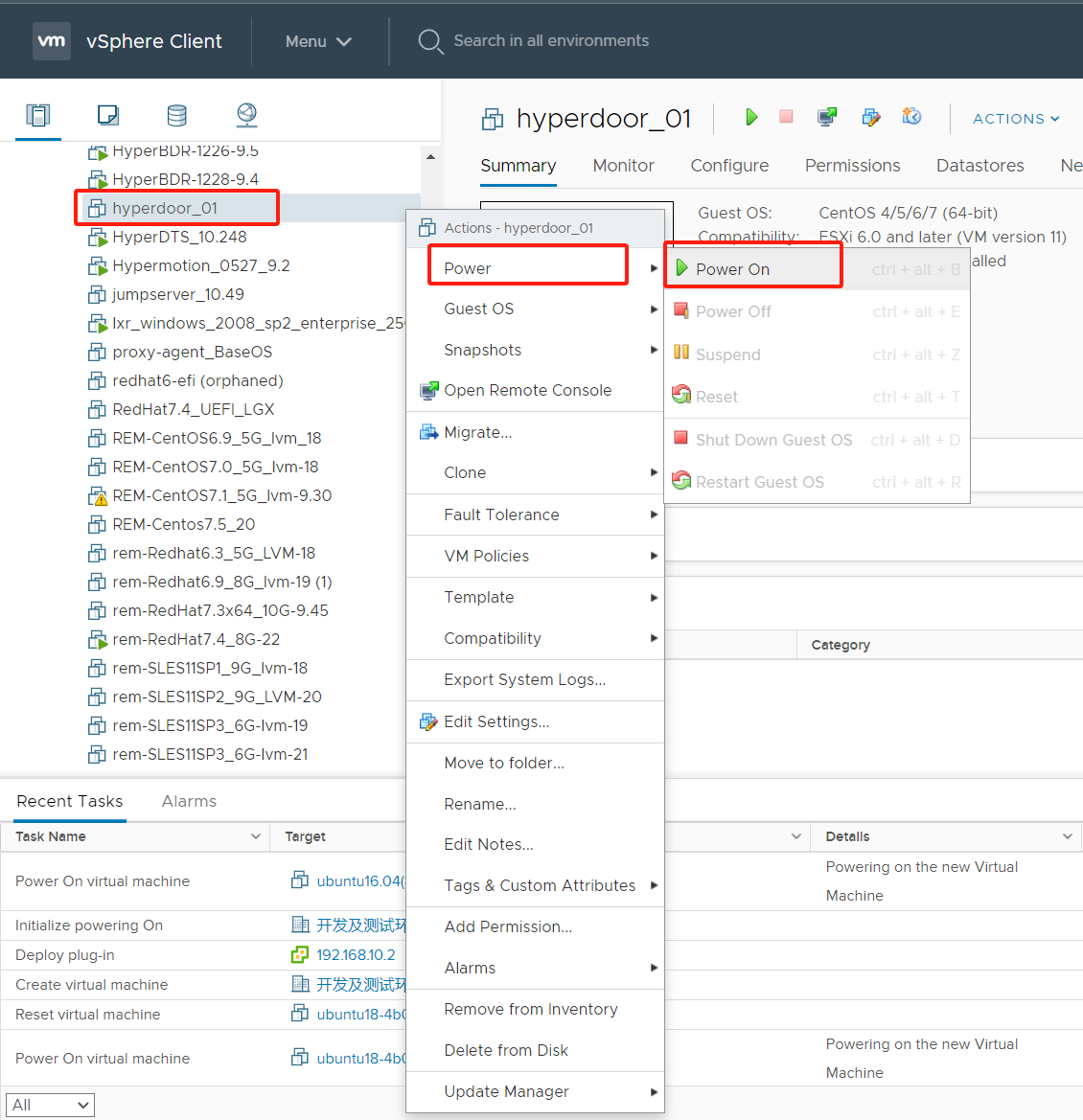
Task: Choose Remove from Inventory
Action: coord(535,1009)
